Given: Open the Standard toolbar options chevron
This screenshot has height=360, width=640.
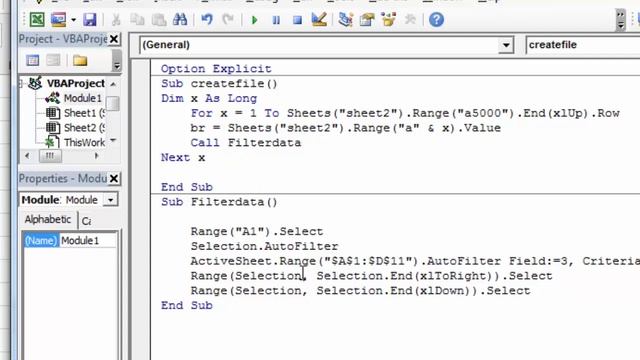Looking at the screenshot, I should tap(620, 20).
